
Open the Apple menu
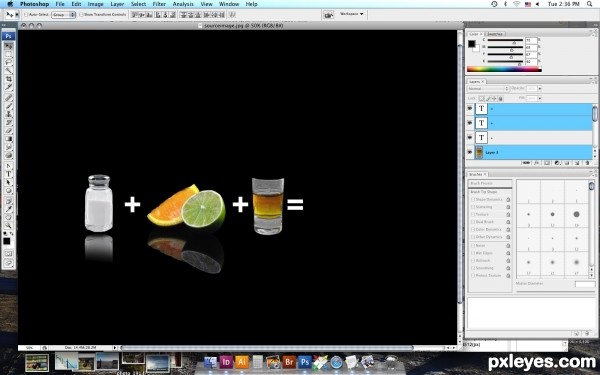tap(10, 4)
